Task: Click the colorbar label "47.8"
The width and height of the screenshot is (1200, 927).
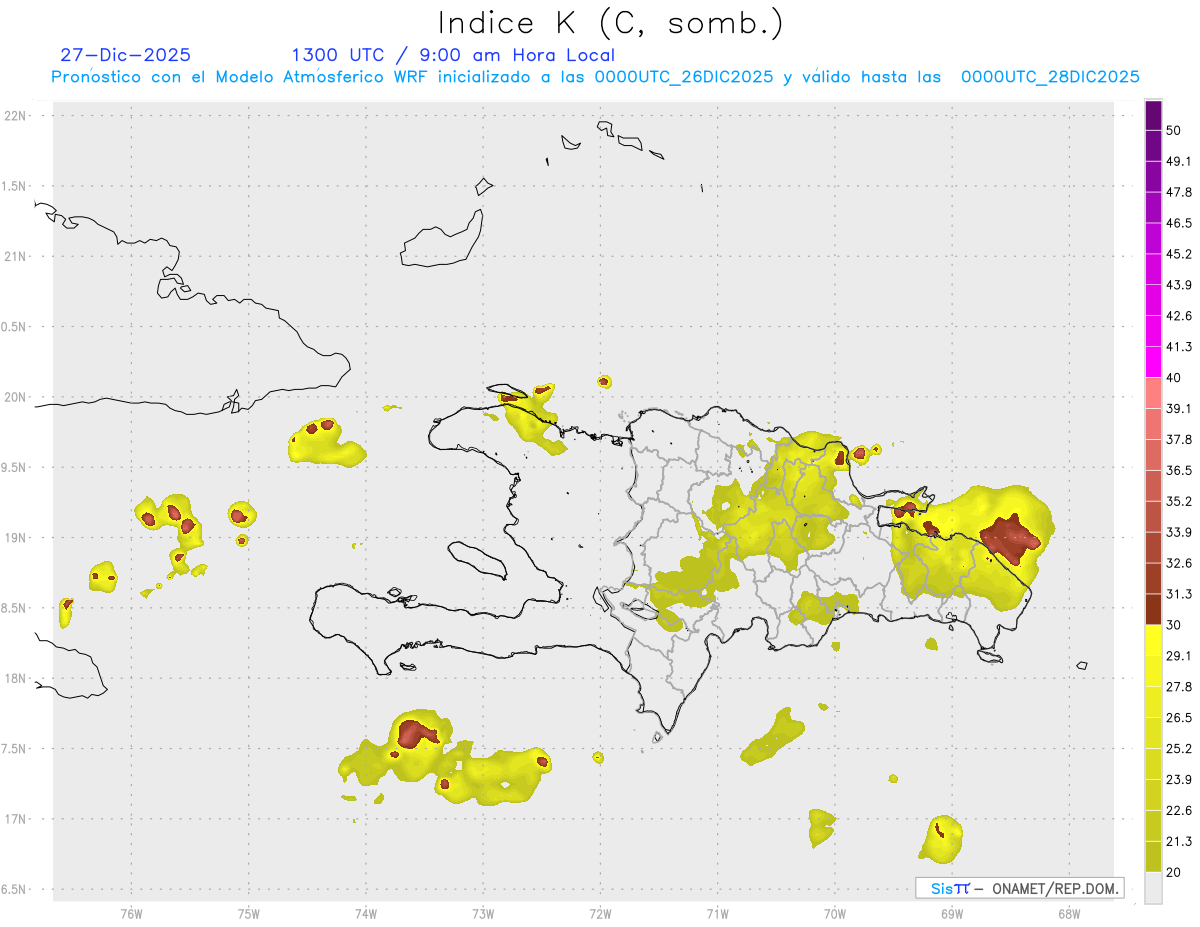Action: point(1179,192)
